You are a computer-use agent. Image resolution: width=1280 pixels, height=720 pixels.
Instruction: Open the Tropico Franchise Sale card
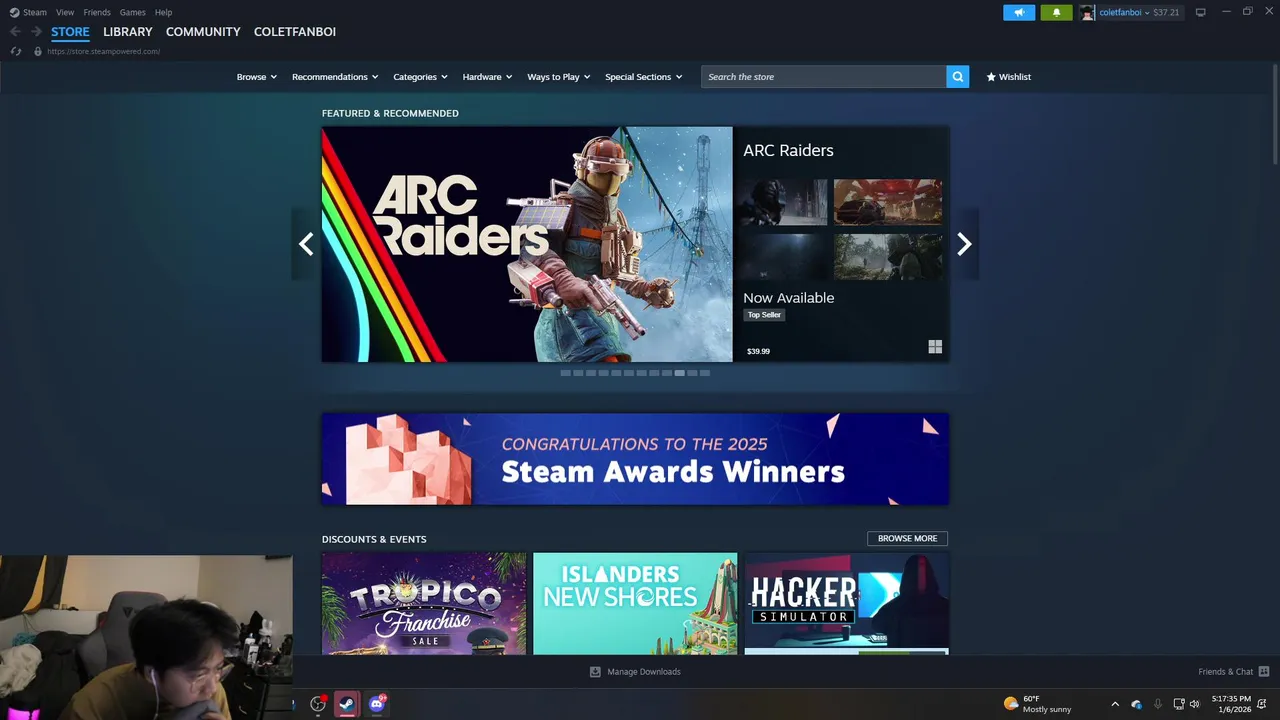[424, 604]
